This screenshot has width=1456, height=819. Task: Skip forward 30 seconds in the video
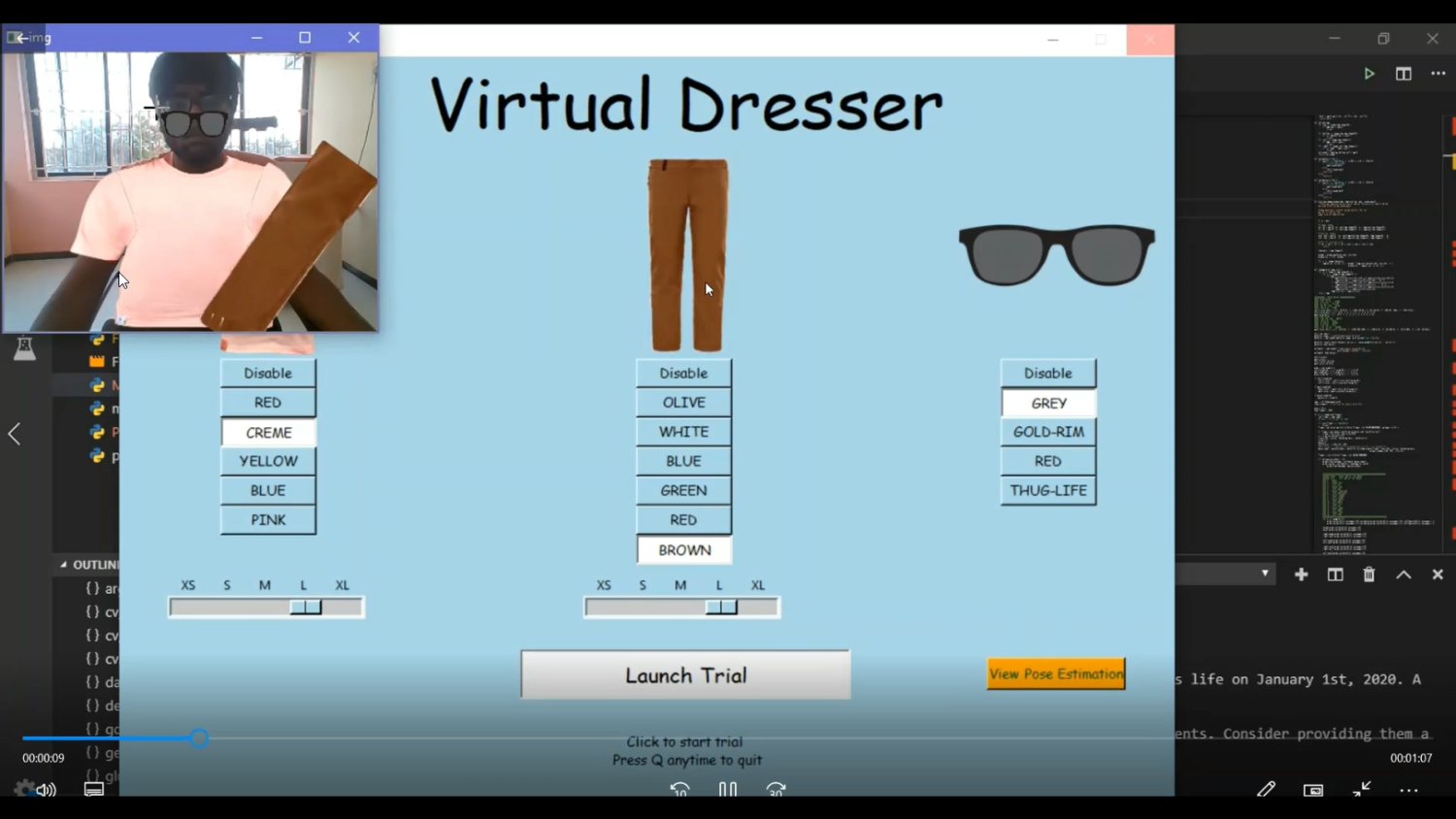point(776,790)
